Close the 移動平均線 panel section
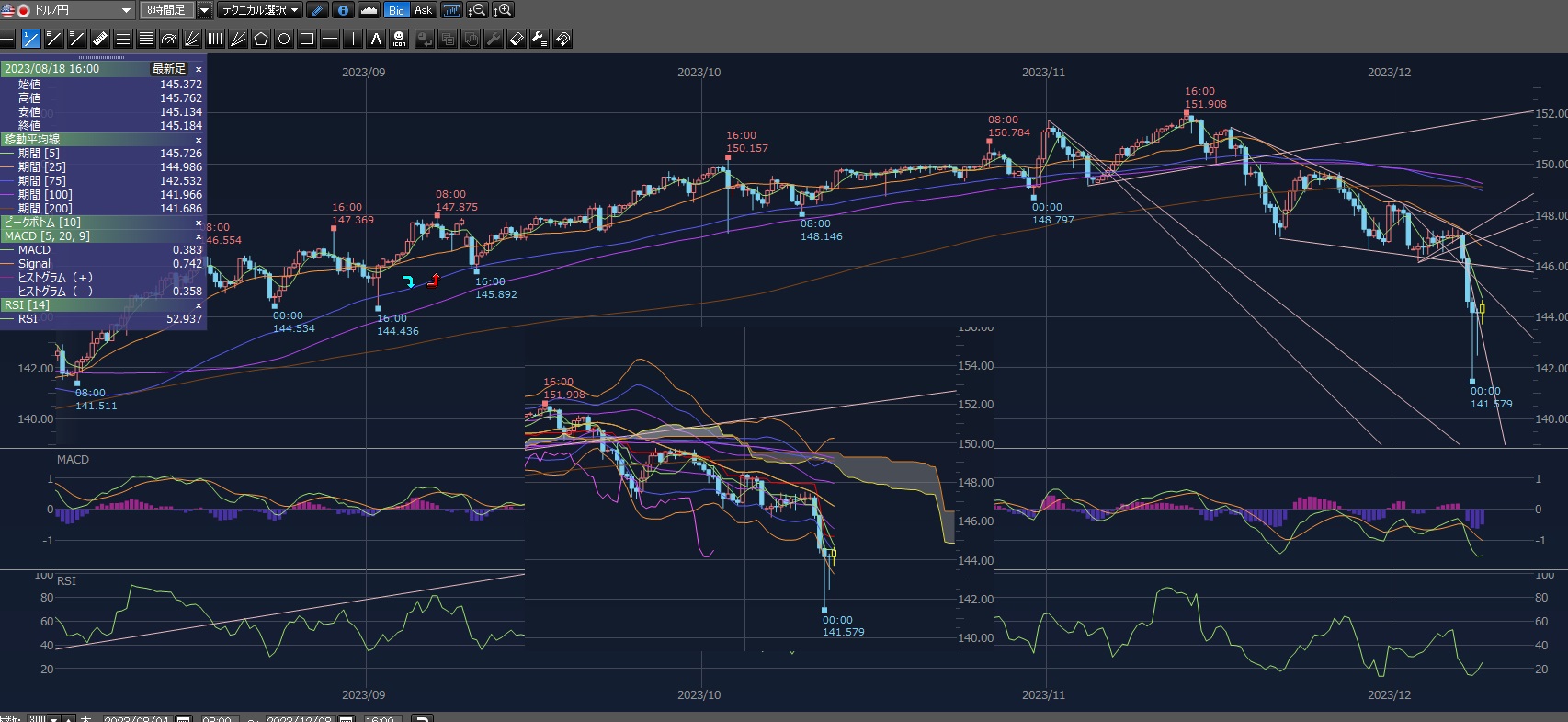The image size is (1568, 722). [199, 140]
